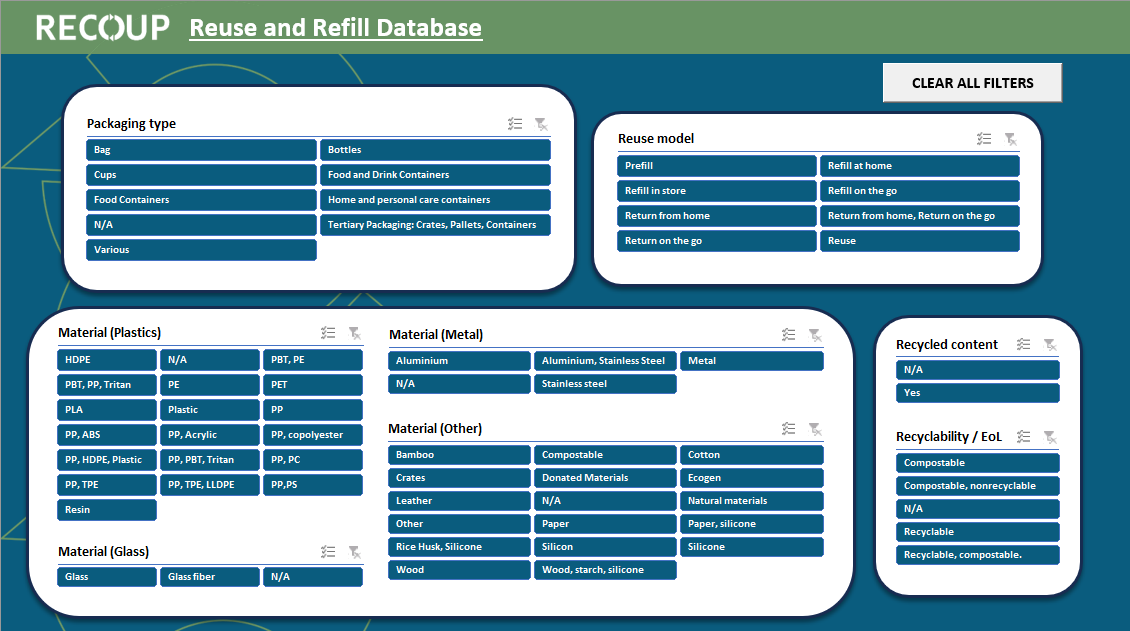The height and width of the screenshot is (631, 1130).
Task: Select PBT, PP, Tritan plastic
Action: coord(107,385)
